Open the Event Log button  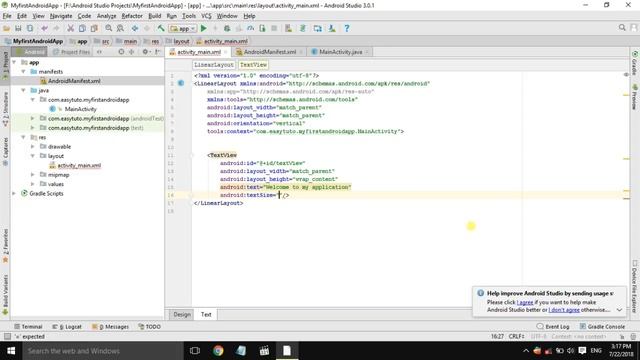(x=553, y=327)
